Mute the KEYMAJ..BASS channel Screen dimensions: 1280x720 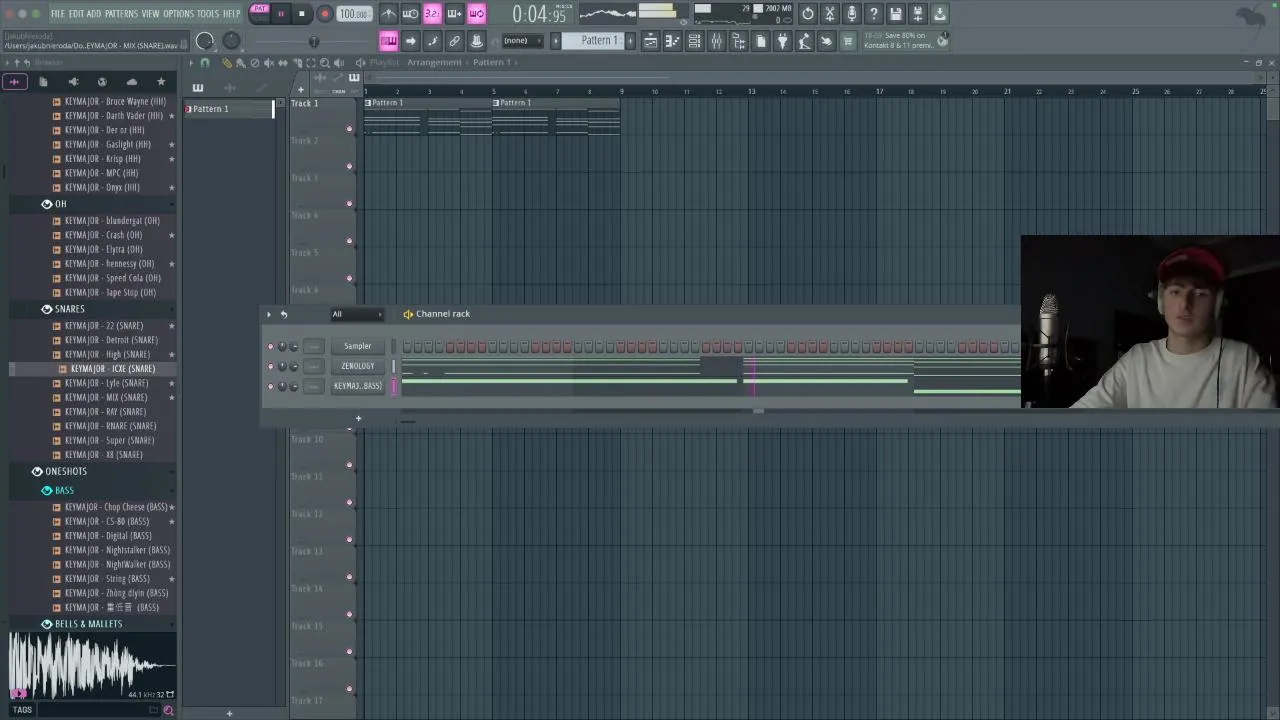click(270, 386)
